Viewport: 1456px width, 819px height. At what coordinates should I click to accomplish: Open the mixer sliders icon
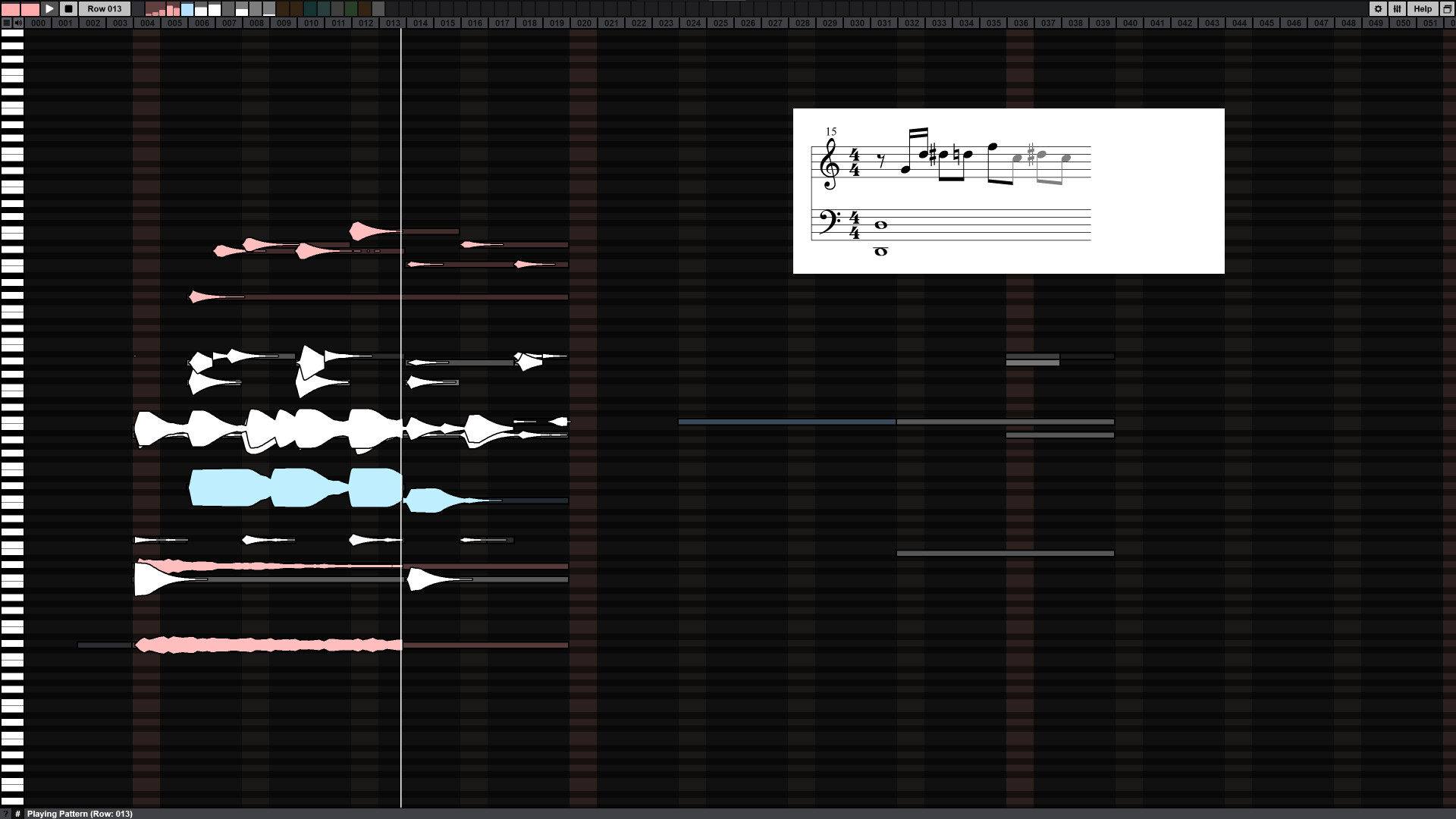coord(1397,8)
